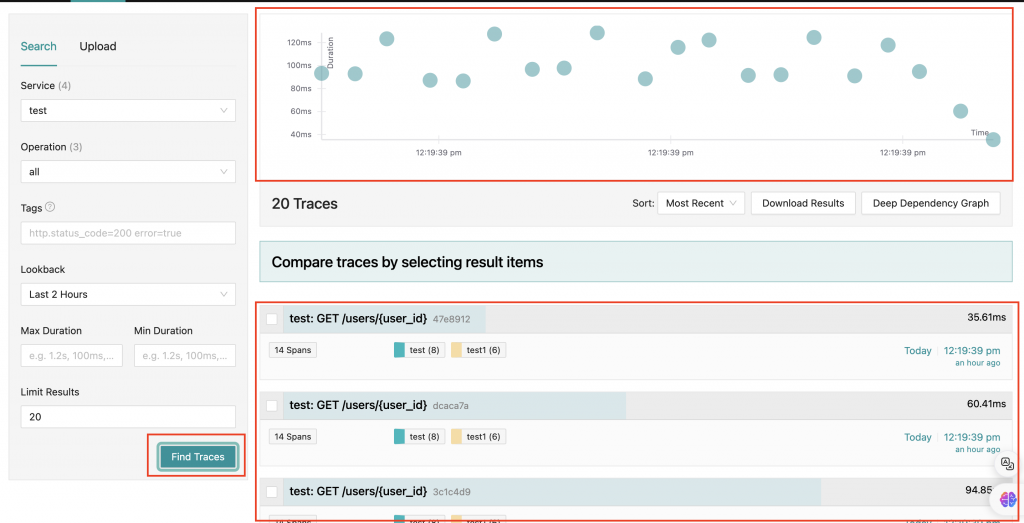This screenshot has width=1024, height=523.
Task: Open trace 47e8912 GET /users/{user_id}
Action: click(x=358, y=319)
